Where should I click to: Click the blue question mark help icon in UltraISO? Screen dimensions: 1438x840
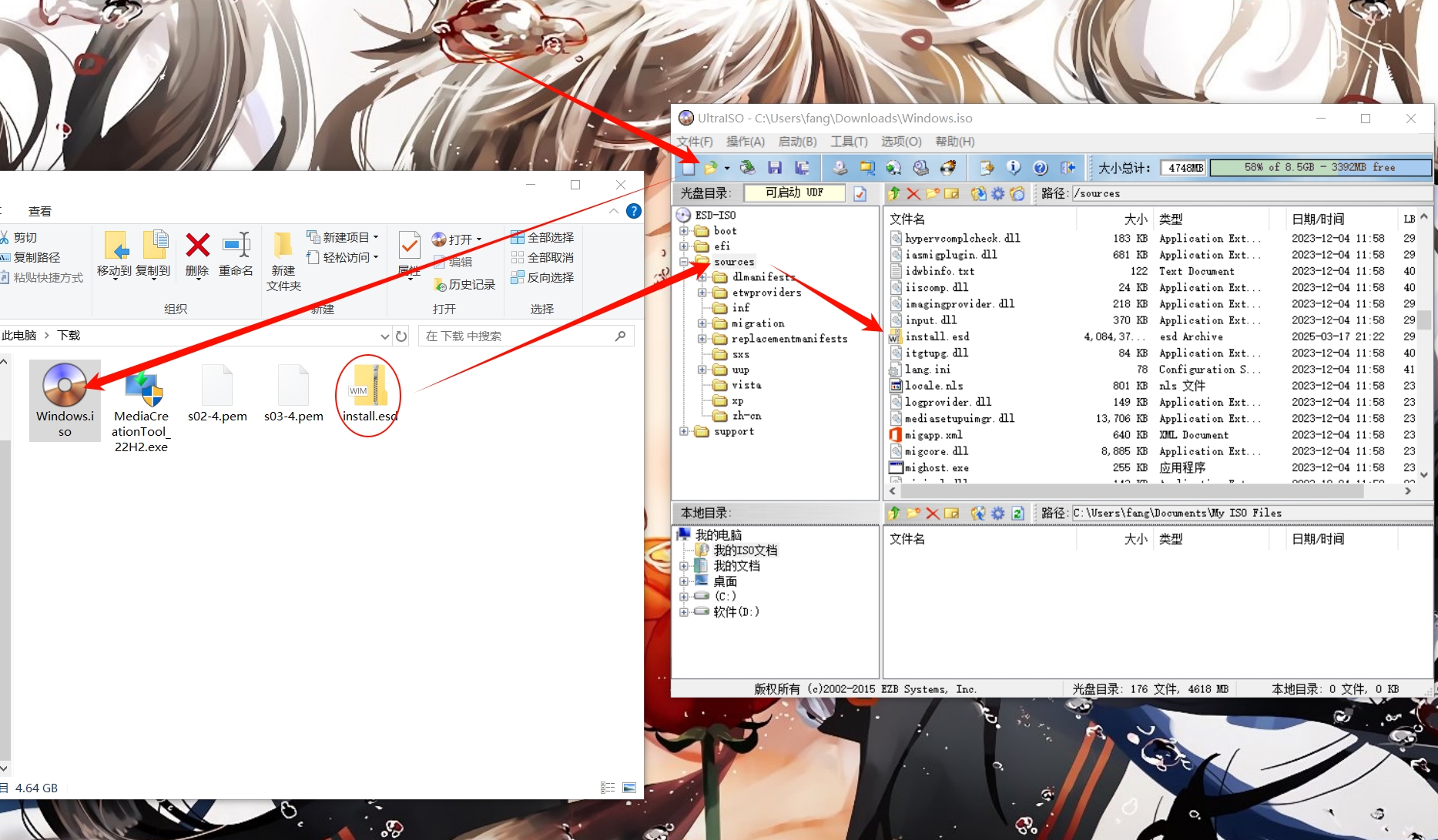tap(1041, 168)
